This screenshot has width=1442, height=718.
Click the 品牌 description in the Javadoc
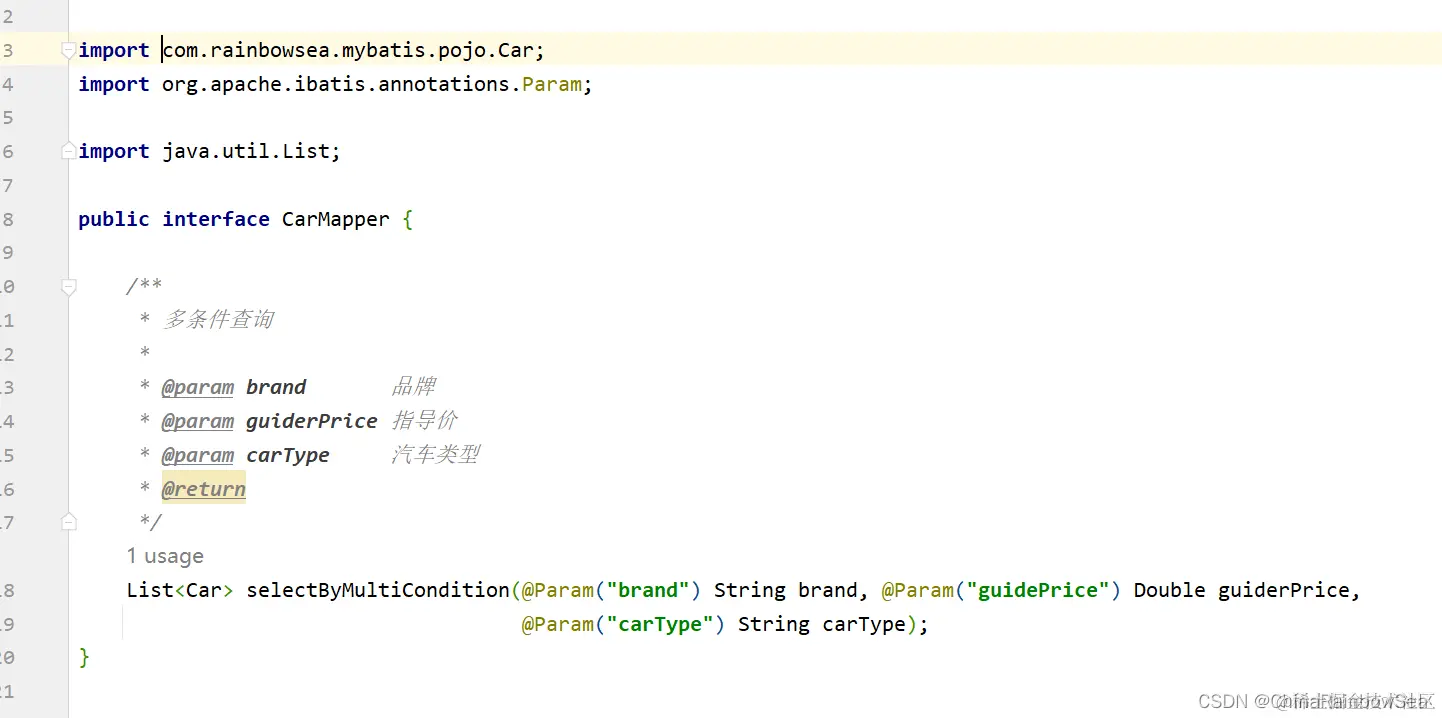413,387
